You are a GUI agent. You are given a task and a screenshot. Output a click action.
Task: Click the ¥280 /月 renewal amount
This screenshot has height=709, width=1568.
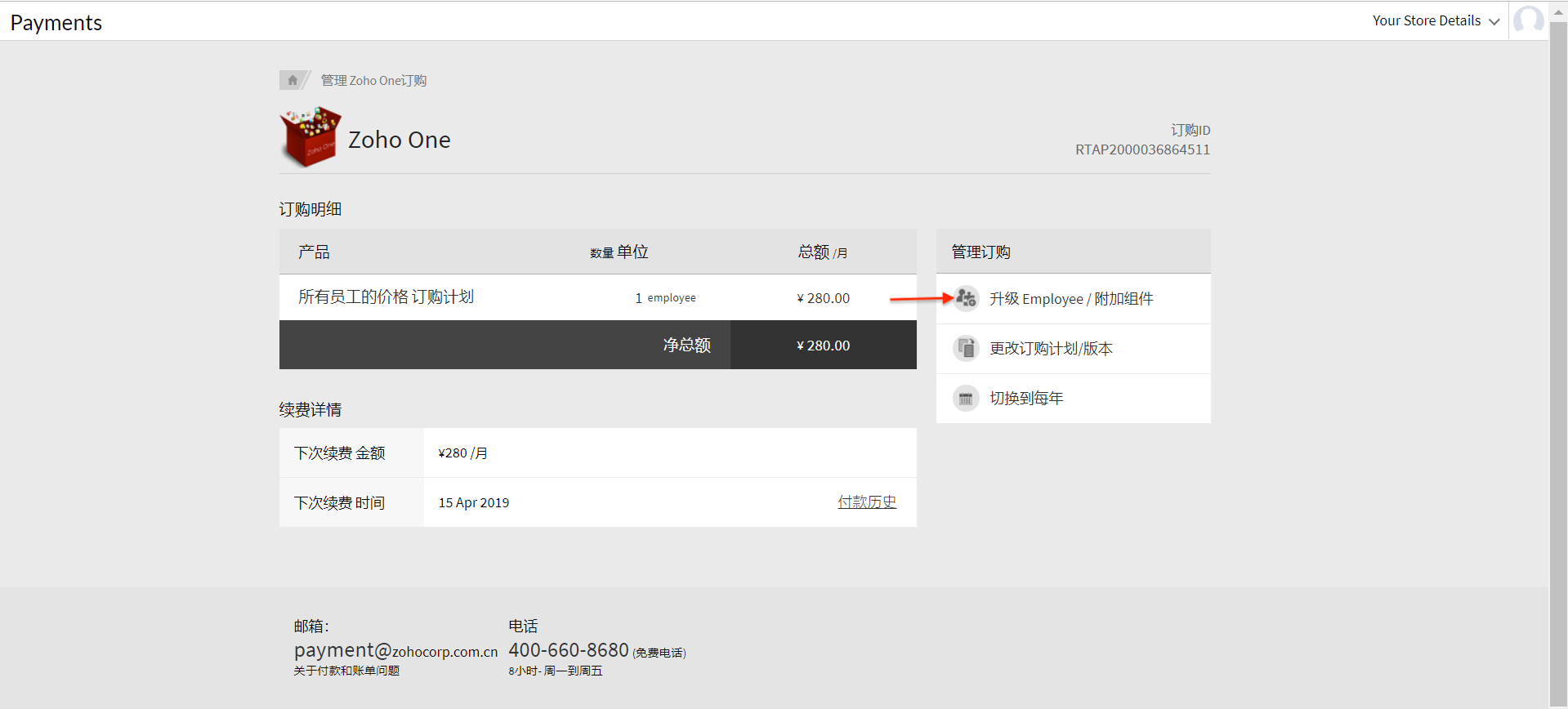pyautogui.click(x=462, y=453)
